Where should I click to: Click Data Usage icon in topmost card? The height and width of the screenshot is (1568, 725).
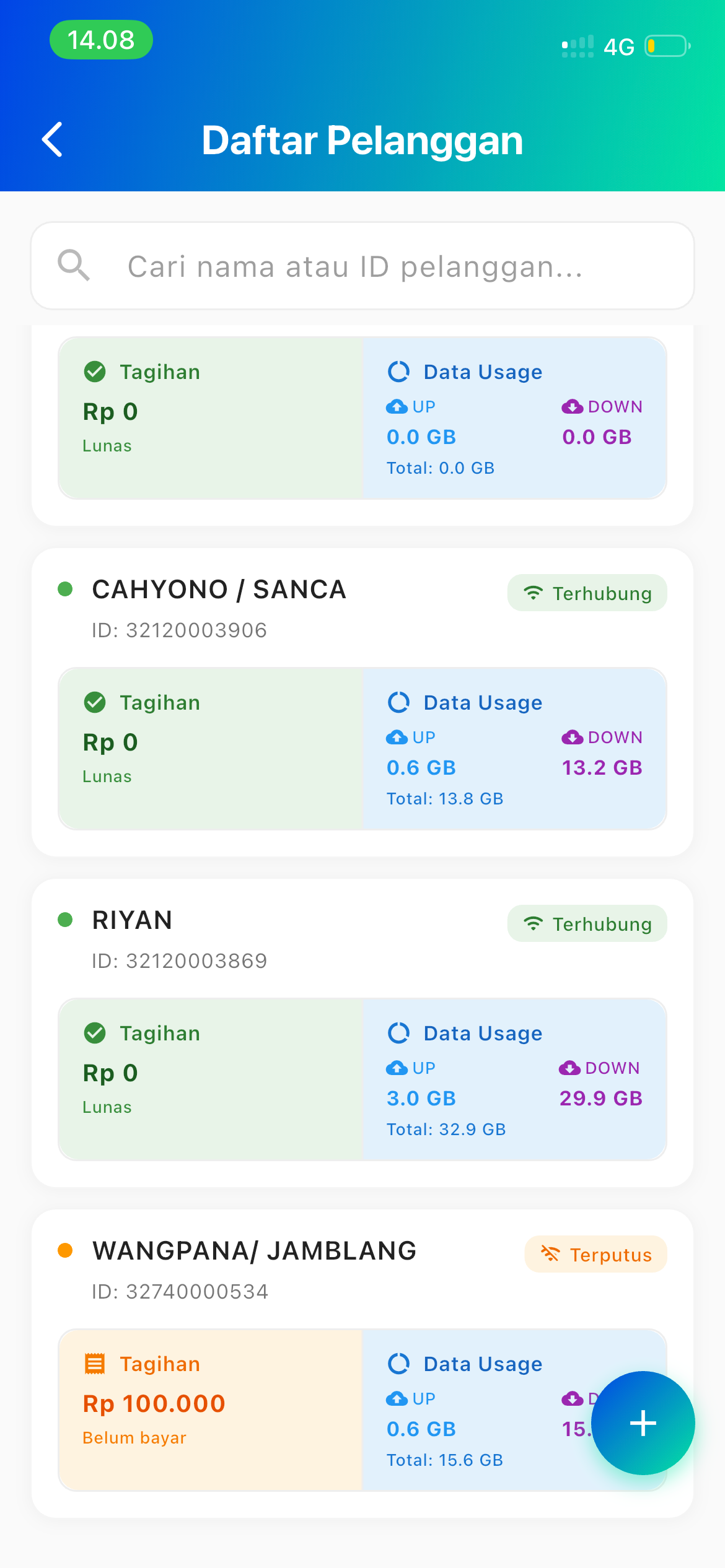point(398,372)
